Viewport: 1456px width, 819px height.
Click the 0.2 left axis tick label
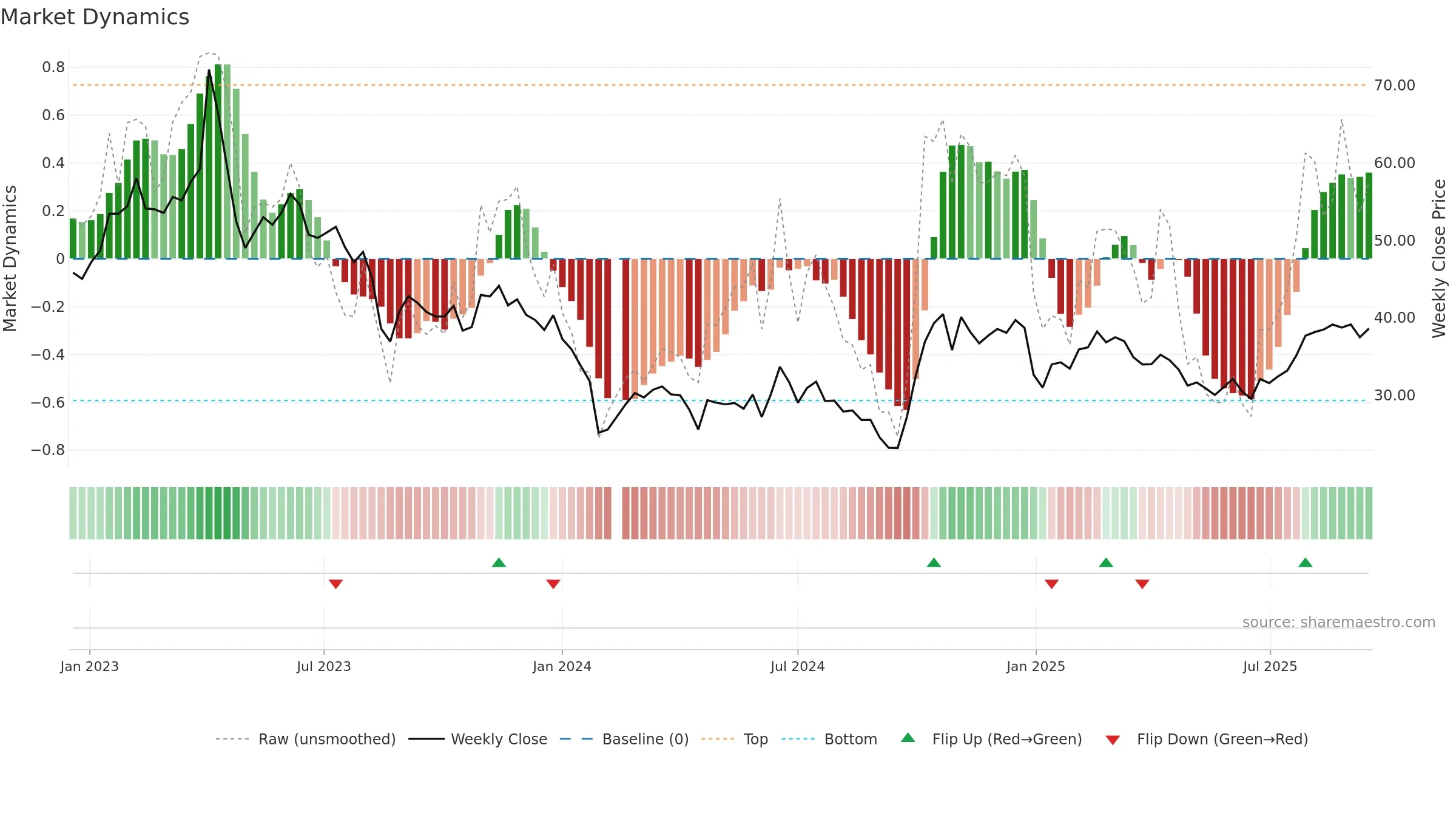click(53, 211)
